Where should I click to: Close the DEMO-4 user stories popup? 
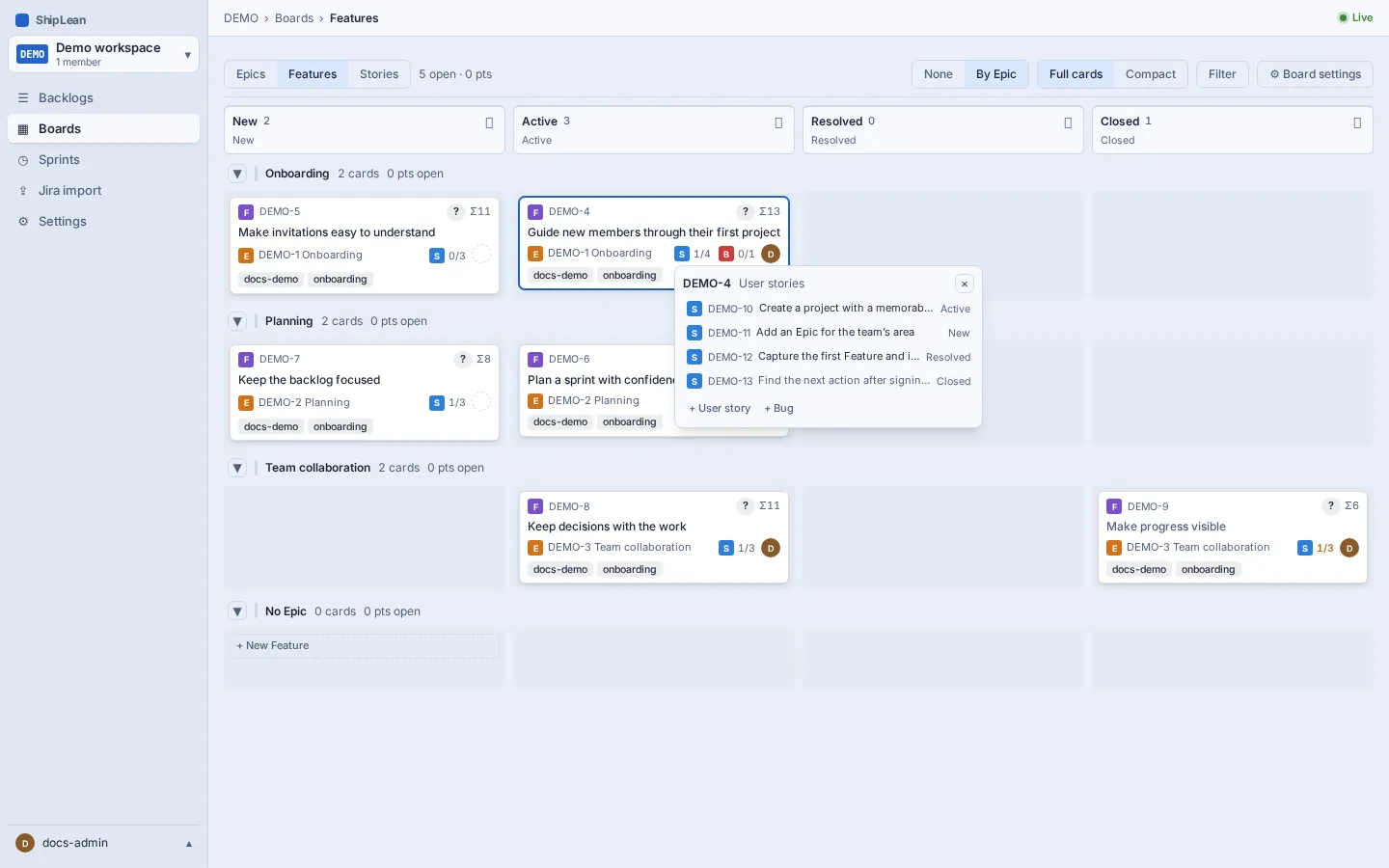(965, 284)
